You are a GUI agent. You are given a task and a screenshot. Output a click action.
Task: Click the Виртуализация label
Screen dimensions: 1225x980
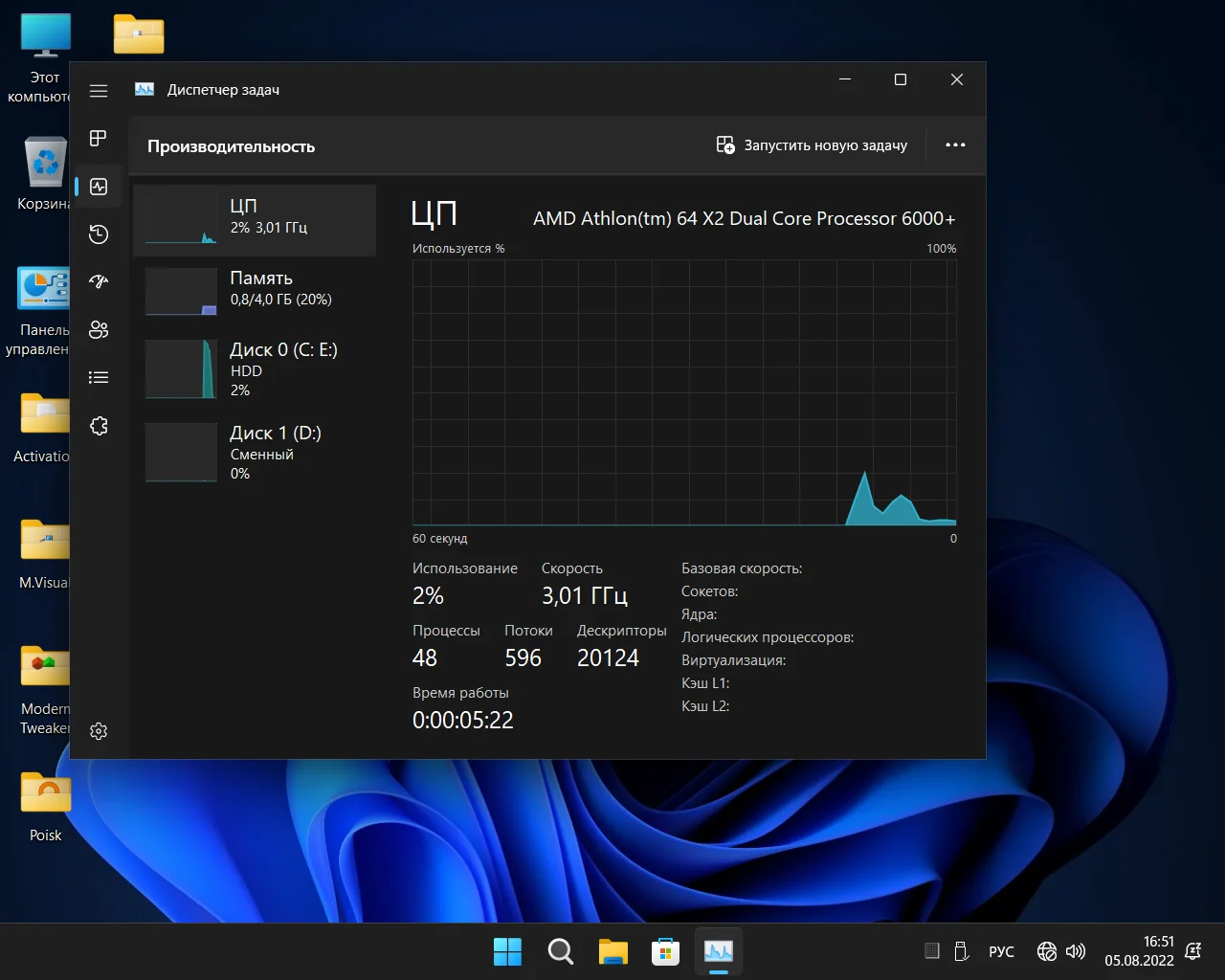point(733,660)
